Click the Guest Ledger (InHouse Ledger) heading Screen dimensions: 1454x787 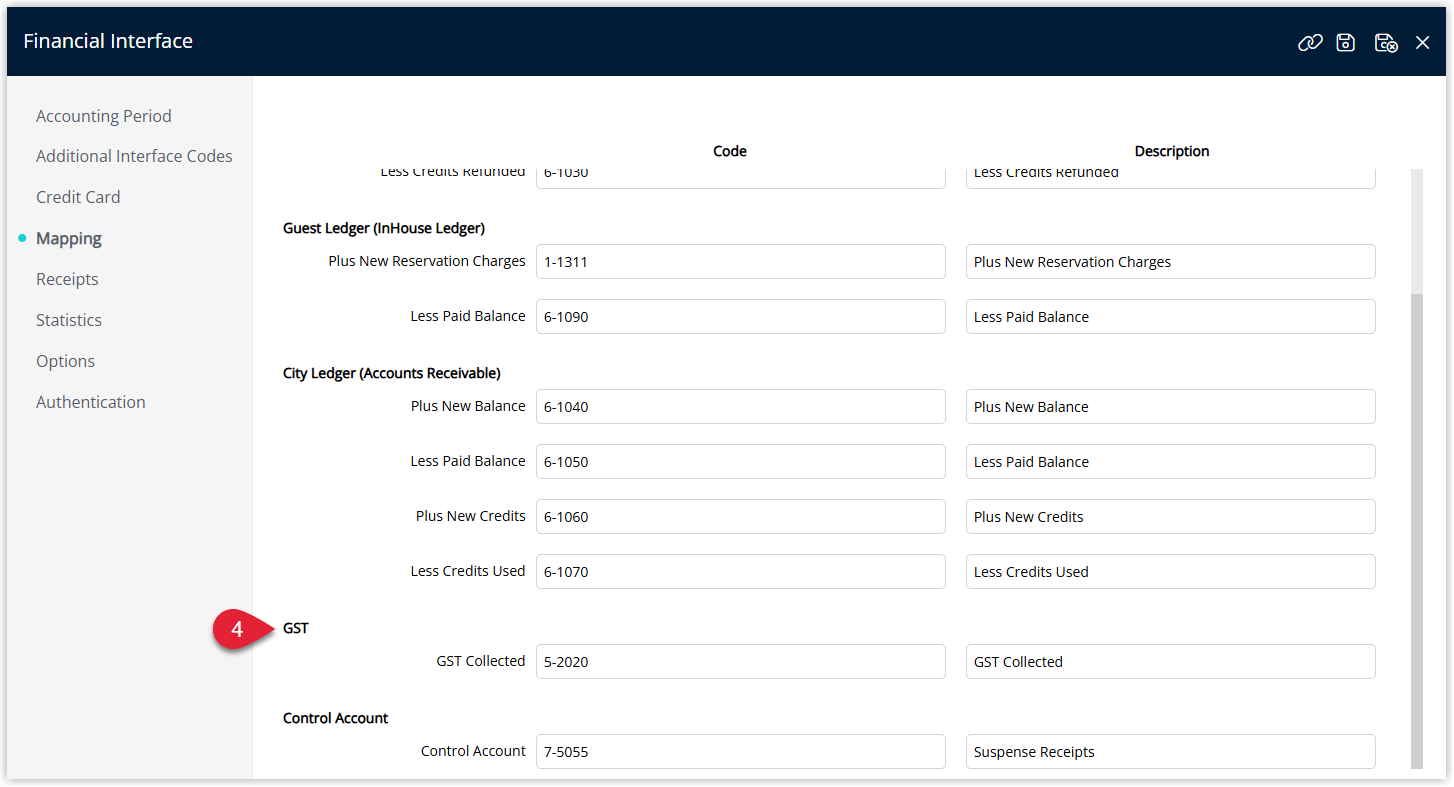point(384,228)
